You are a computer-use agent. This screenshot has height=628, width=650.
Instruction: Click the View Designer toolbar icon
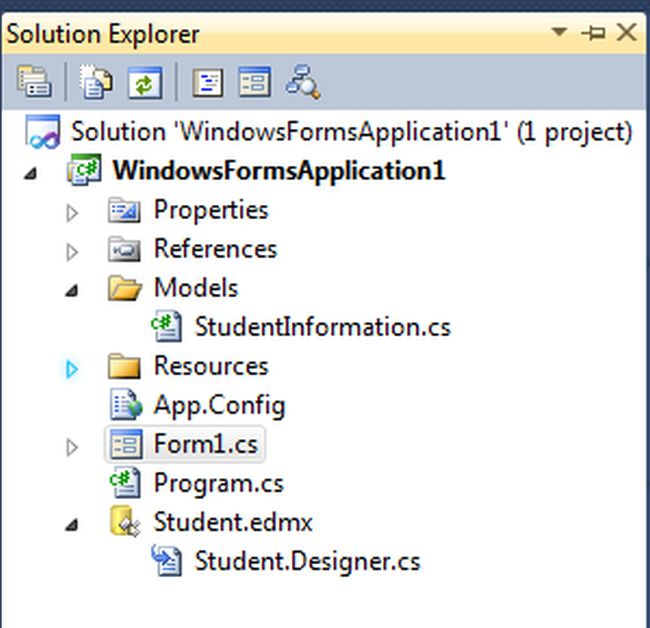pos(254,82)
